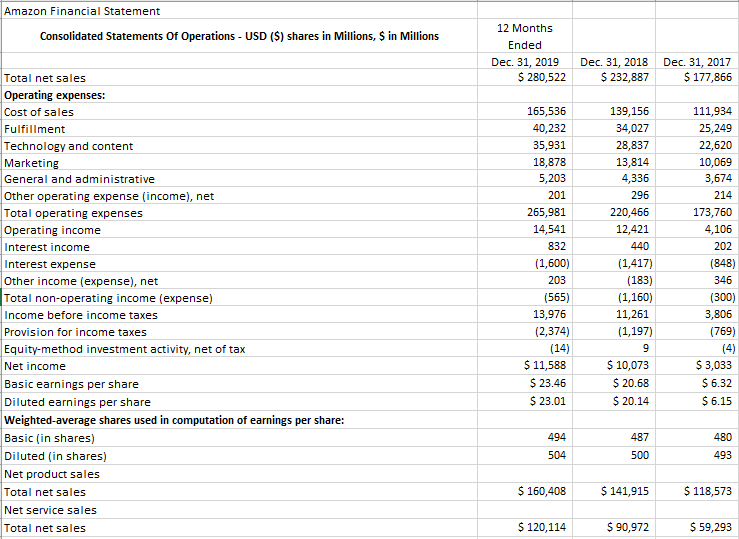Click the 'Total operating expenses' label
The height and width of the screenshot is (539, 739).
(x=73, y=213)
